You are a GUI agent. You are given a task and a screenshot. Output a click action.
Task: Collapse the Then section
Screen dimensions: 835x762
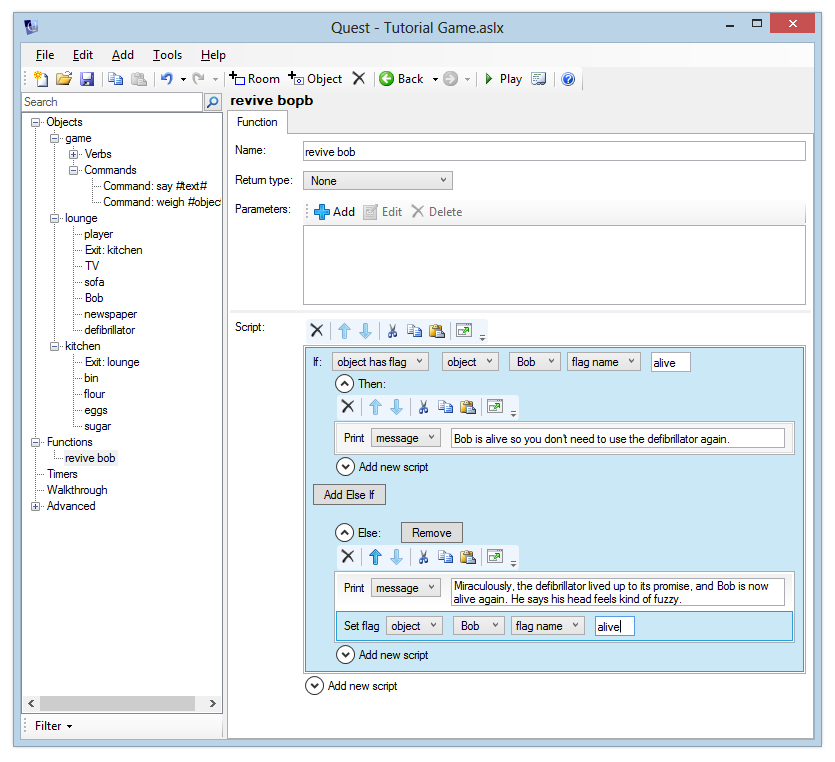pyautogui.click(x=345, y=384)
